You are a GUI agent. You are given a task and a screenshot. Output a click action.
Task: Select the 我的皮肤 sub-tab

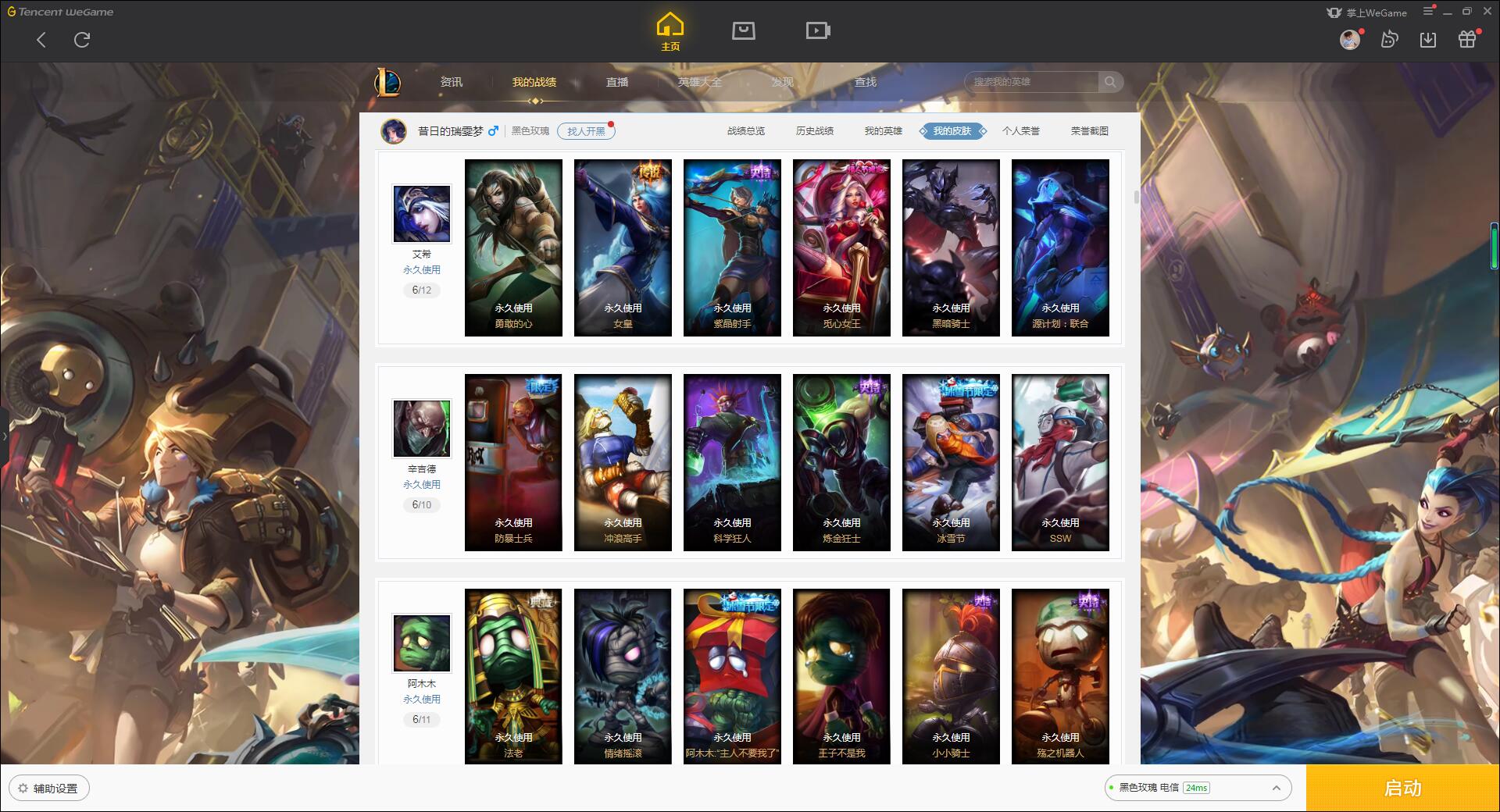click(952, 131)
